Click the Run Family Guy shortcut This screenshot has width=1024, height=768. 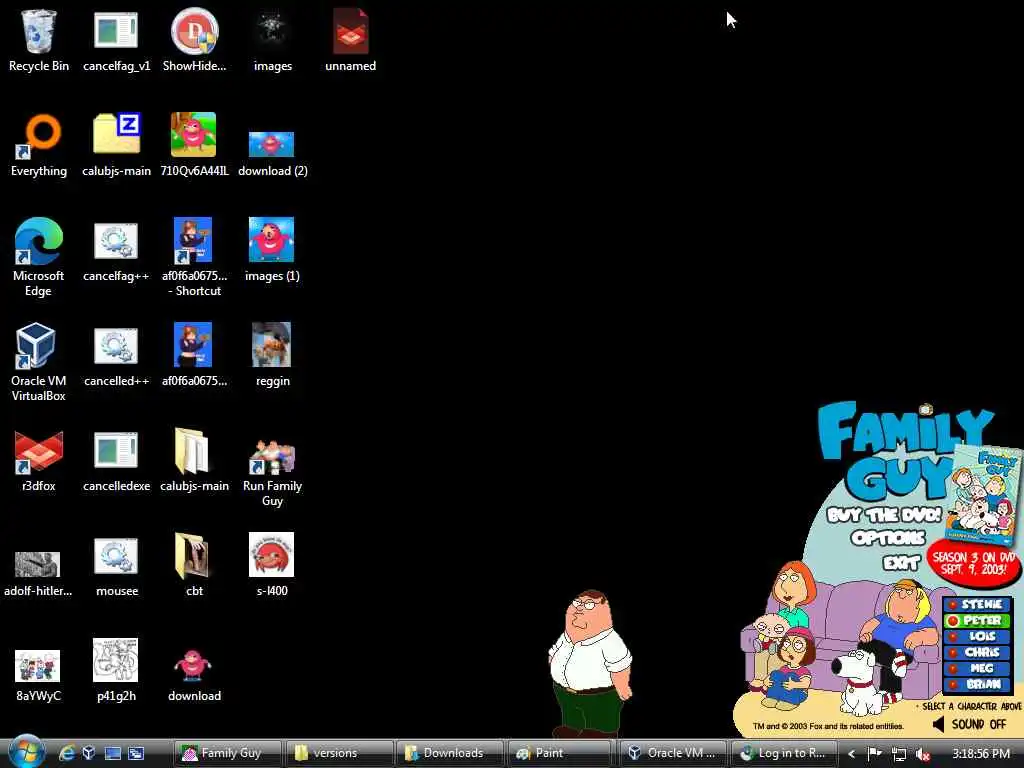pos(272,473)
